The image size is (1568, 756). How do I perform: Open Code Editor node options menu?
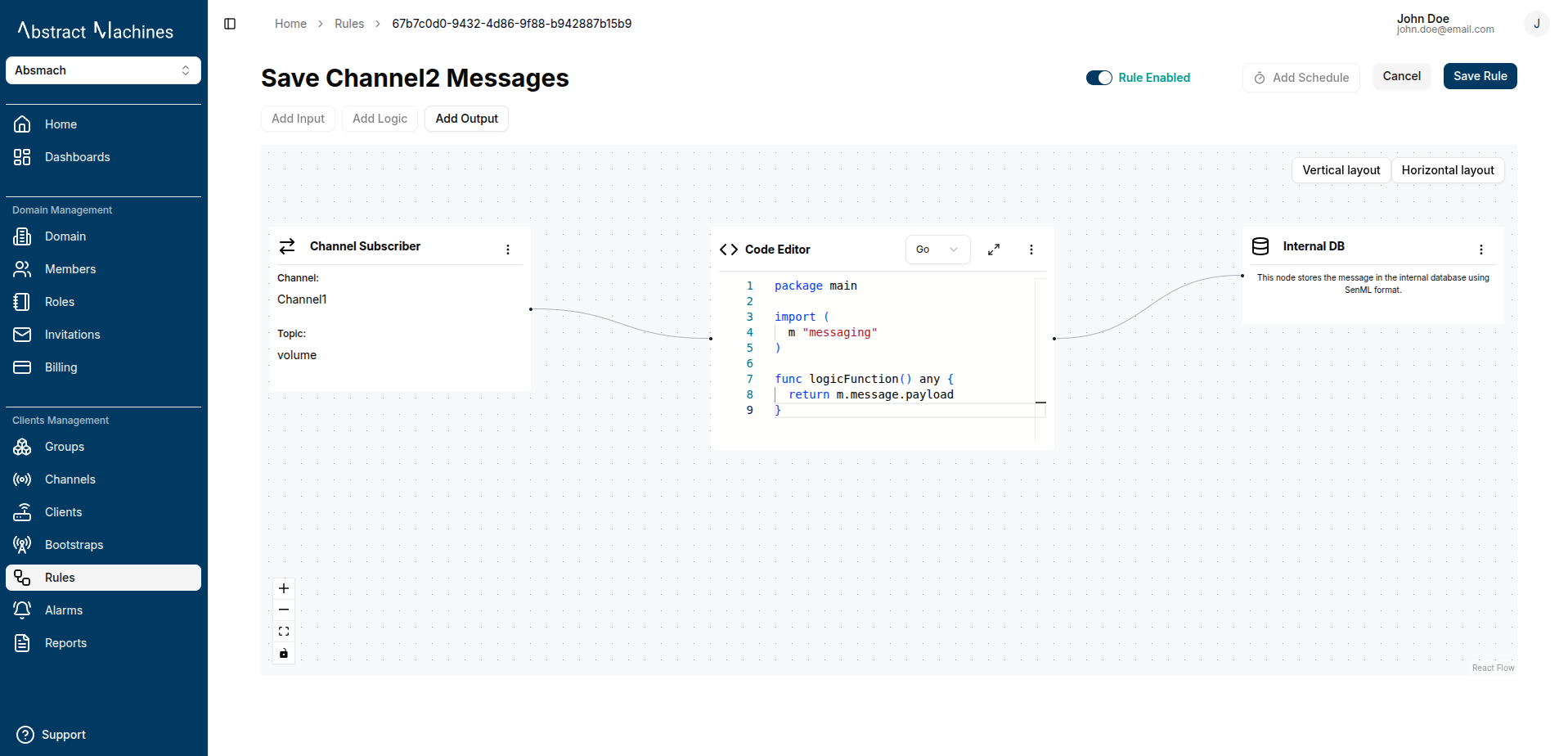point(1031,250)
